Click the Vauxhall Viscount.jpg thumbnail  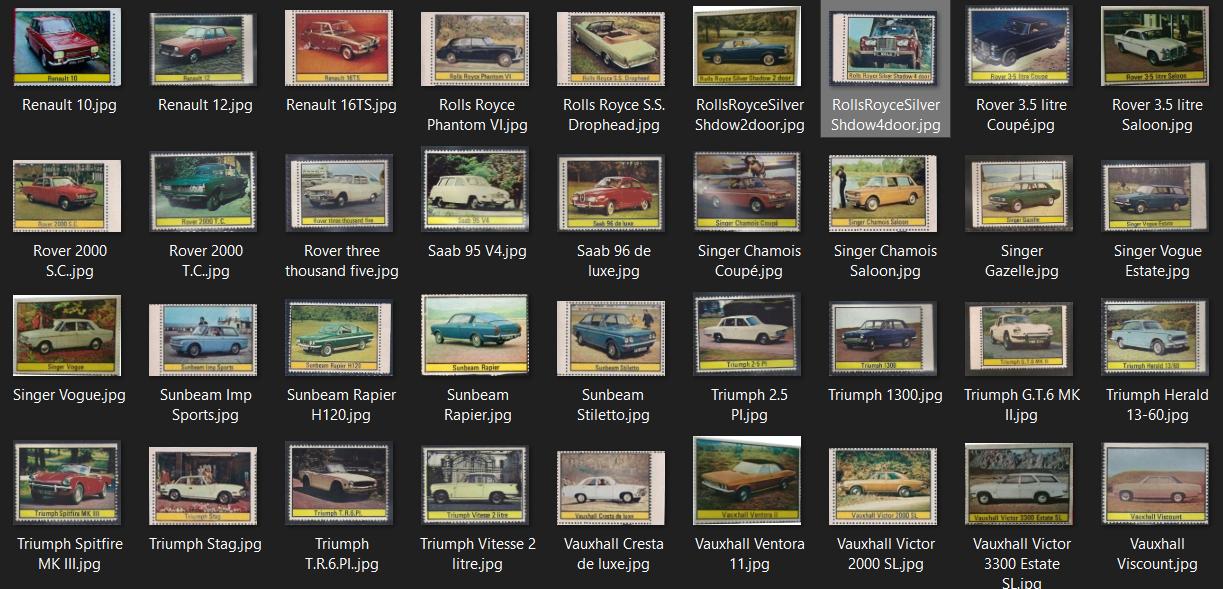[1155, 484]
